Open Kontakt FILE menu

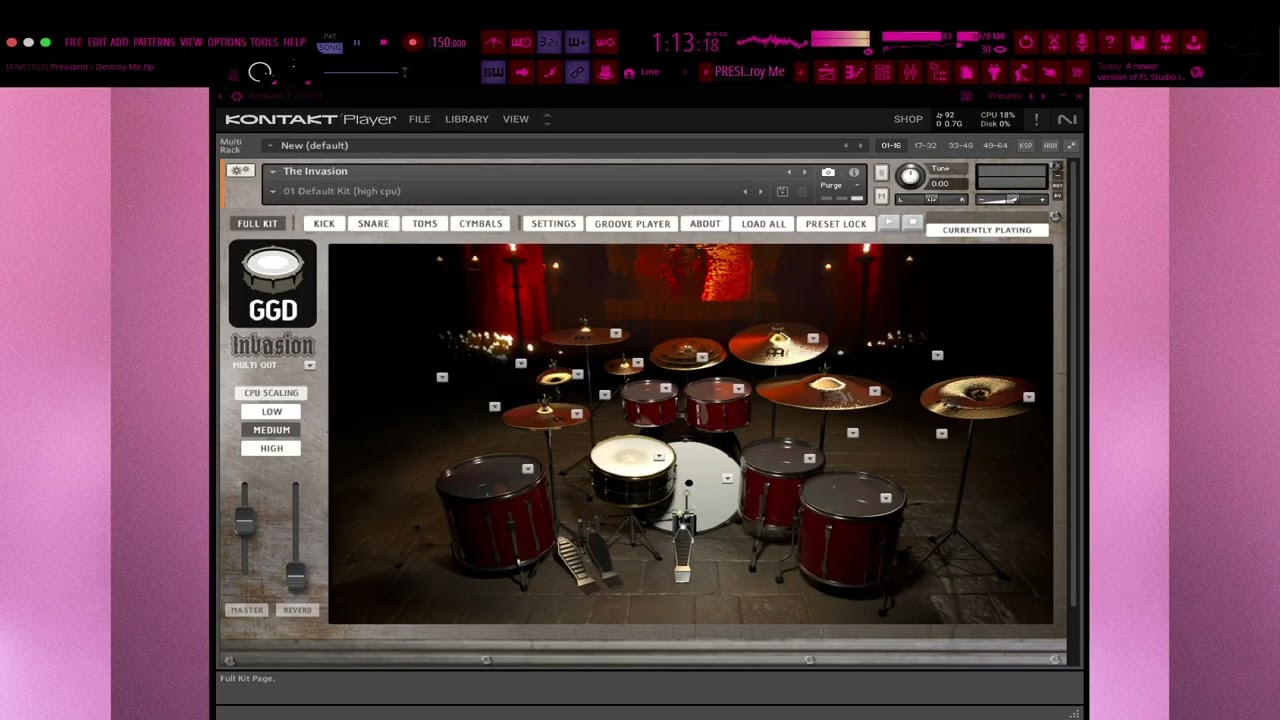click(x=419, y=119)
